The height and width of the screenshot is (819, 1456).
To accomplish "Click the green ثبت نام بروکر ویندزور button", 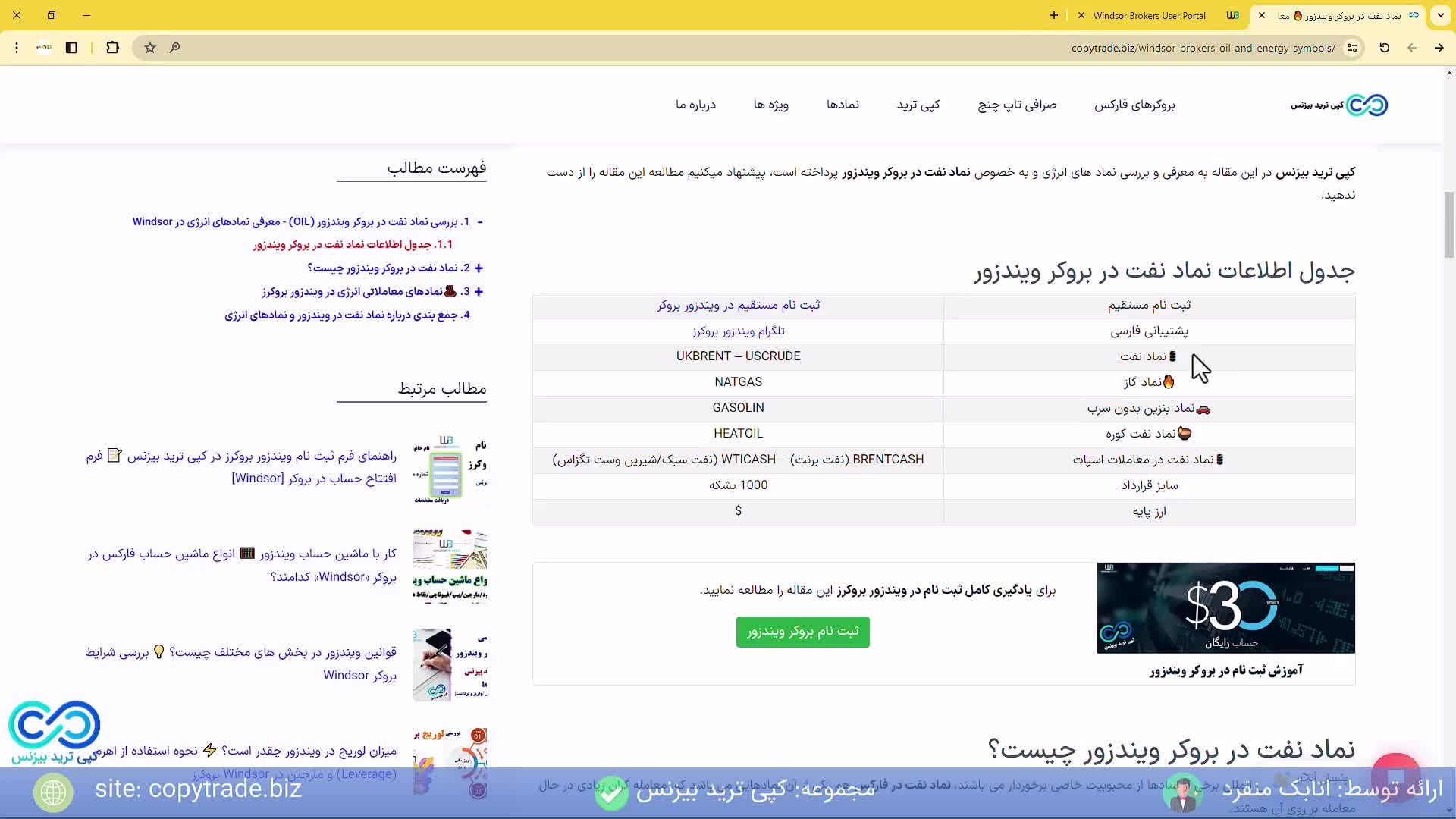I will [802, 632].
